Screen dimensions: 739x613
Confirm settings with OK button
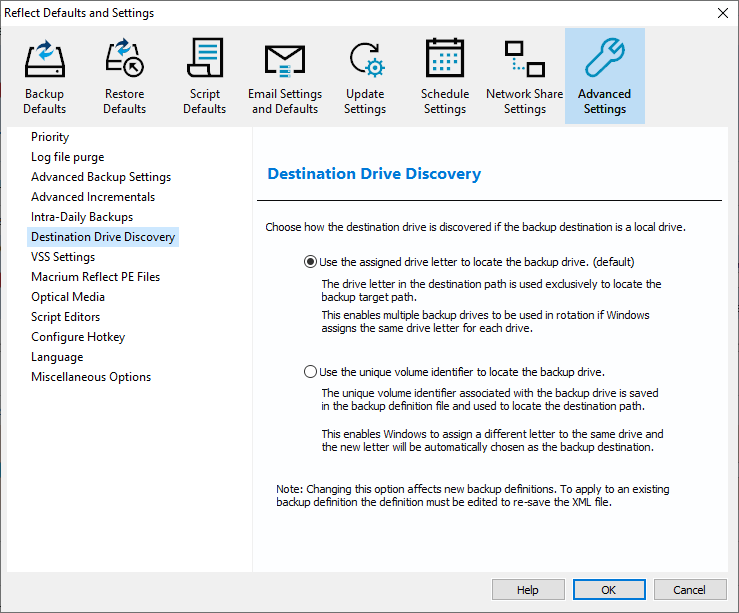(608, 590)
